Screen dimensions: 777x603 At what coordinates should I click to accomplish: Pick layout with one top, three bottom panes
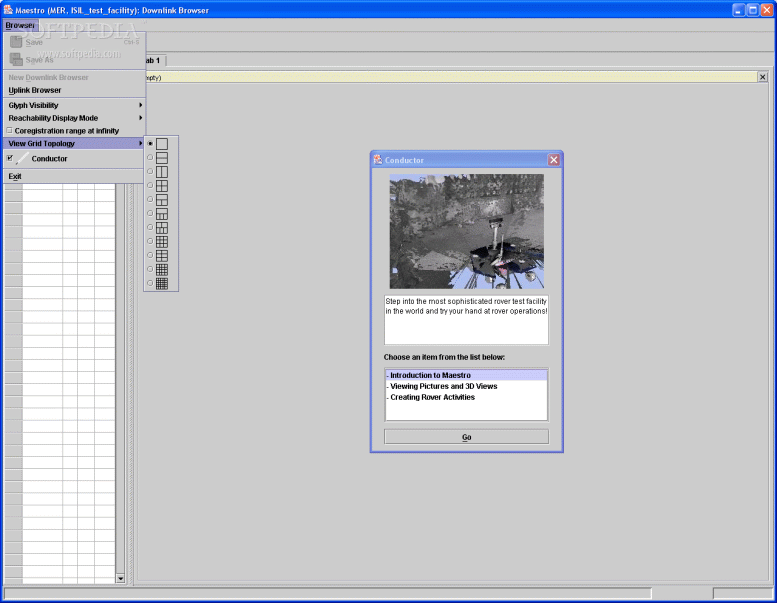(162, 214)
